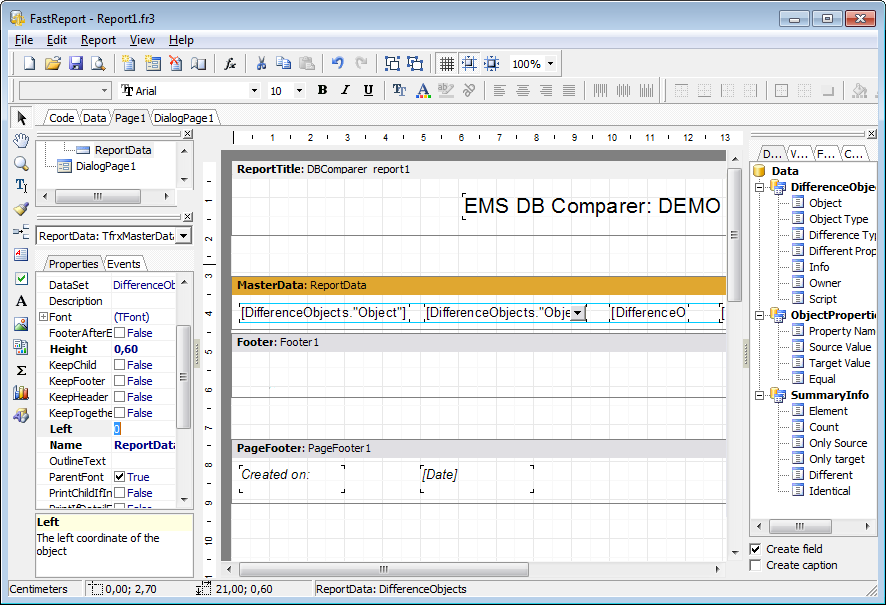Open font color icon
The image size is (886, 605).
tap(423, 90)
